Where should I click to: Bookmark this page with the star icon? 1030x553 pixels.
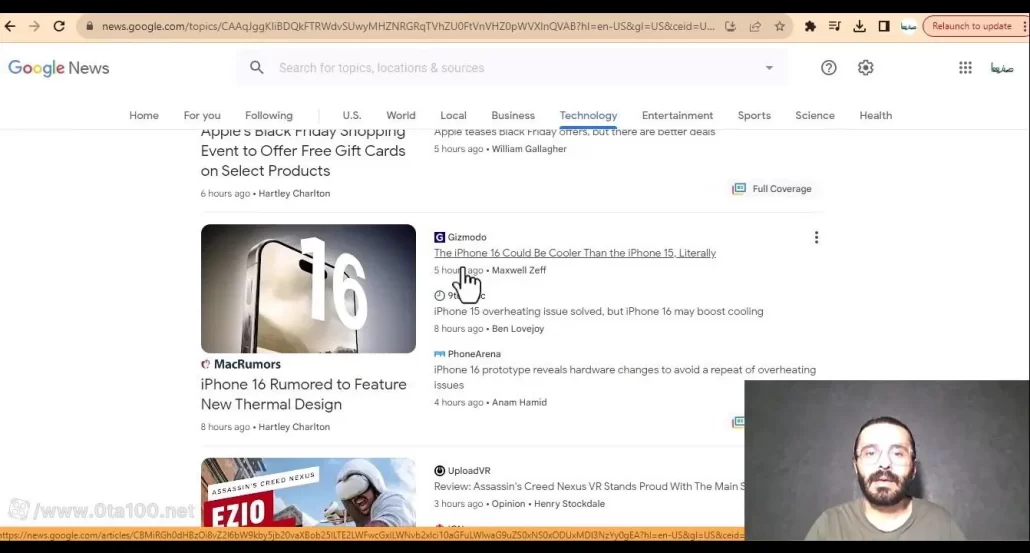point(779,26)
